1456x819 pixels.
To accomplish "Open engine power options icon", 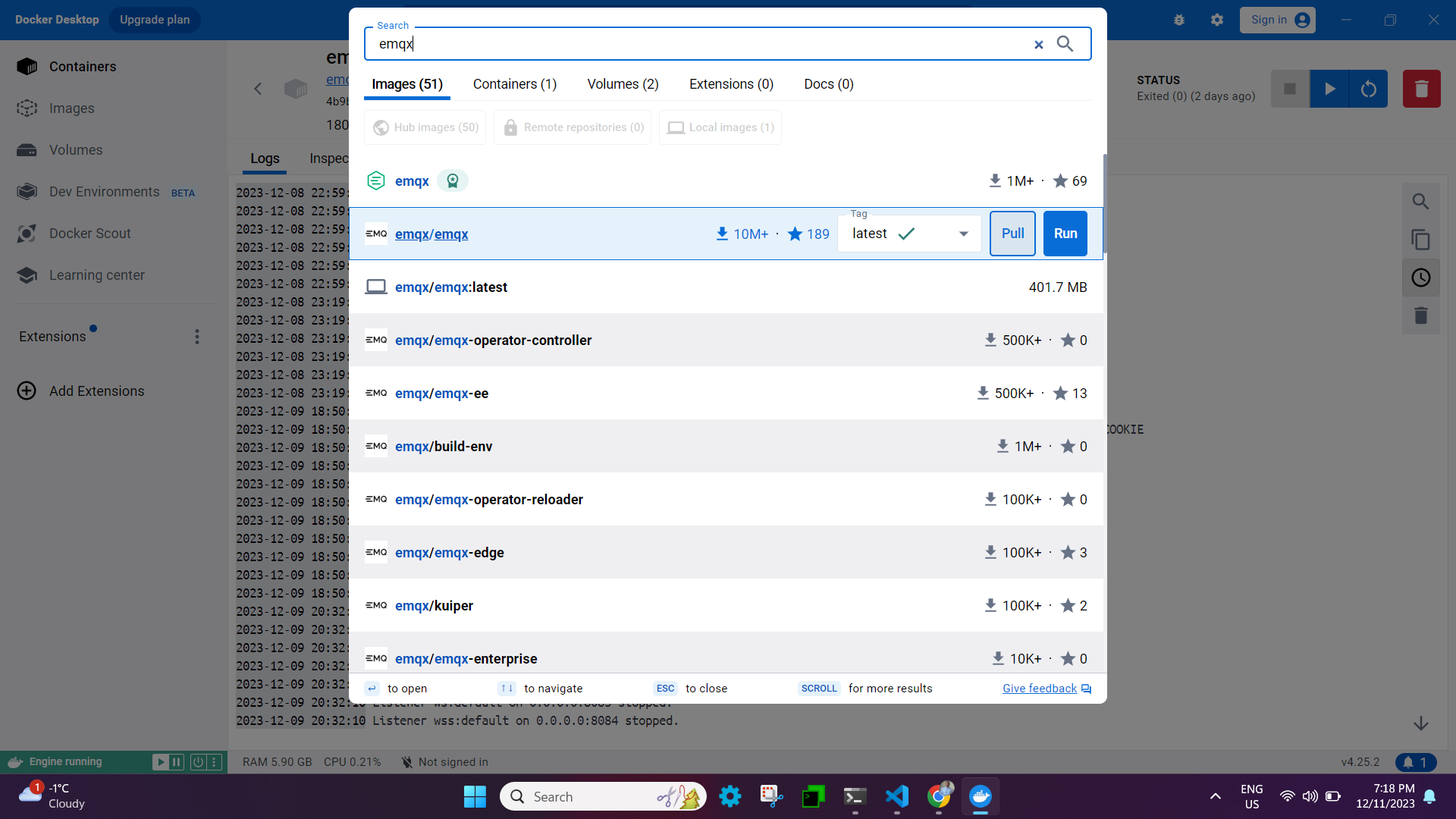I will [x=197, y=762].
